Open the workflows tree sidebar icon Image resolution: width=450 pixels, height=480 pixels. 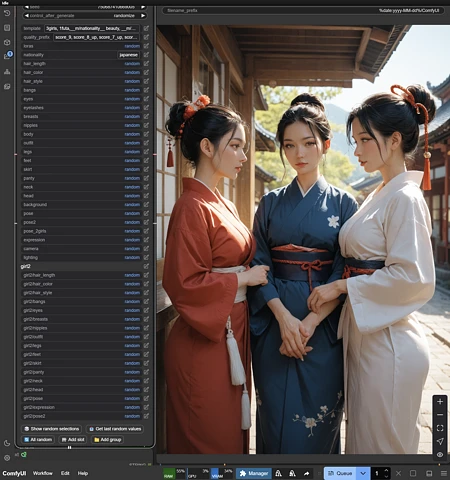7,72
